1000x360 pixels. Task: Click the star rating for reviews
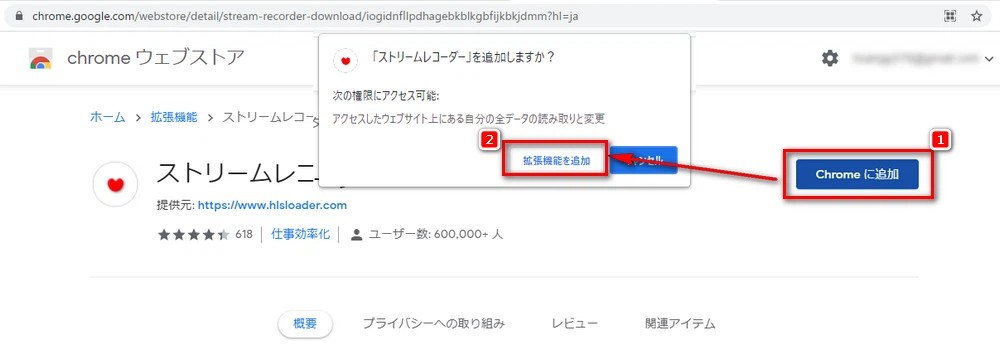point(194,235)
